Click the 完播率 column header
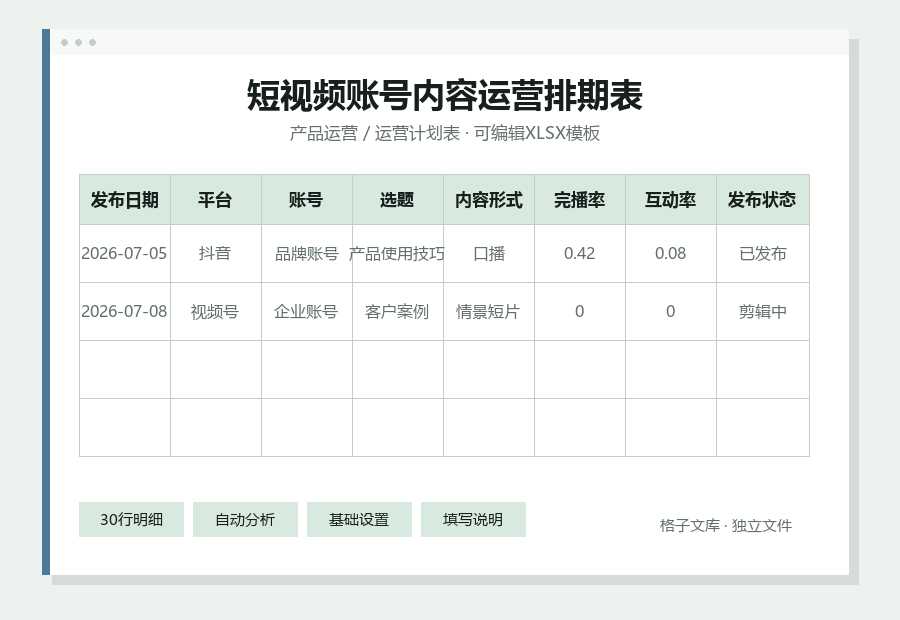Image resolution: width=900 pixels, height=620 pixels. tap(580, 200)
